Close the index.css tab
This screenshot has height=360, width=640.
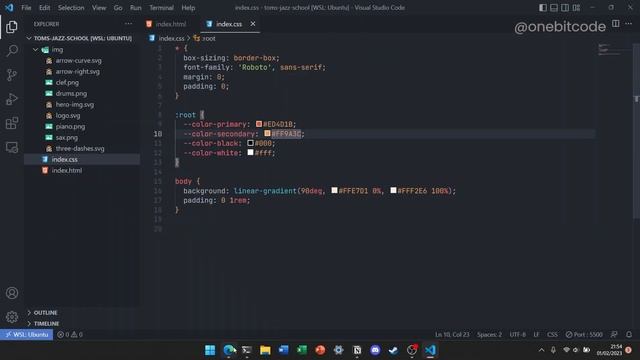point(253,24)
